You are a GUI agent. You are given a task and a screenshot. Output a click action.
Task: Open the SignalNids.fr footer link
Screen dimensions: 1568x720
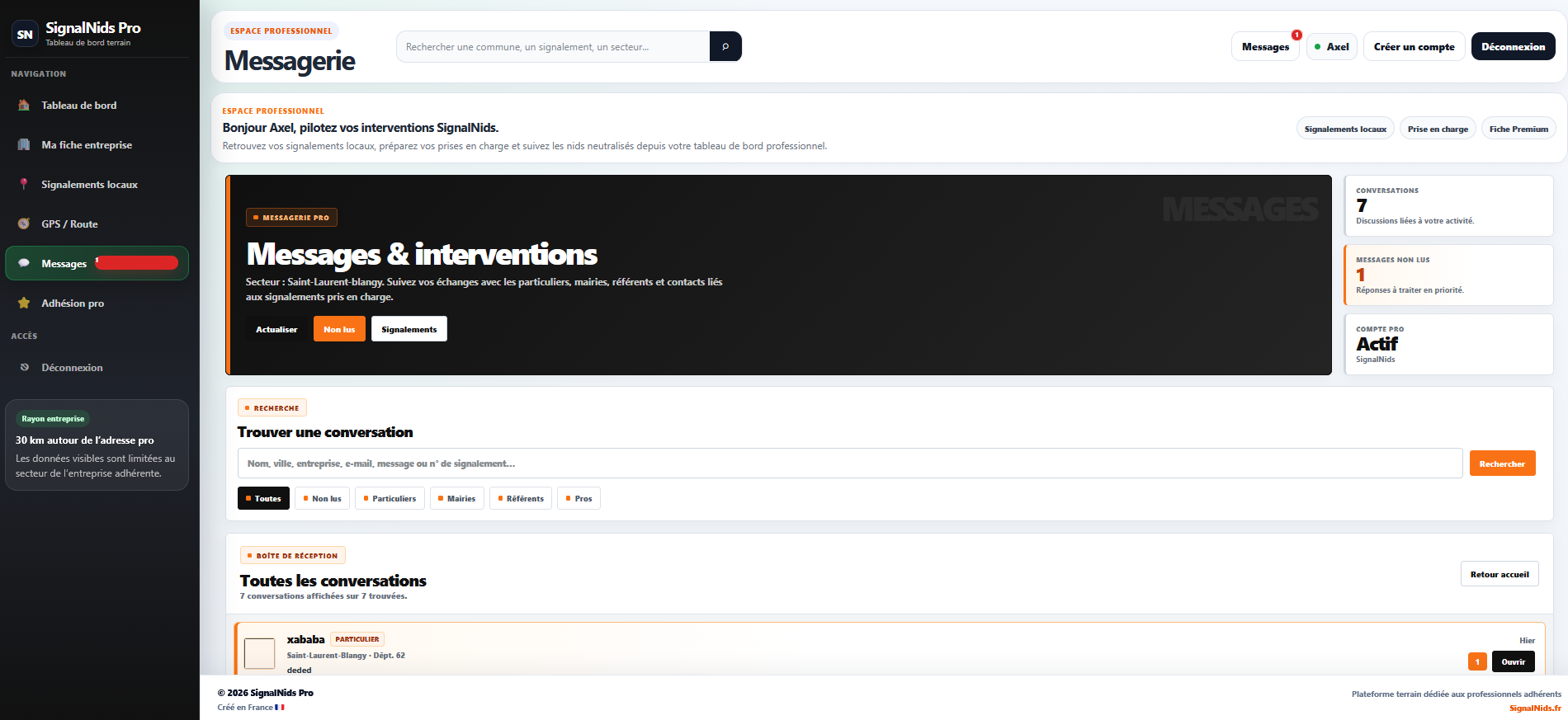1535,708
